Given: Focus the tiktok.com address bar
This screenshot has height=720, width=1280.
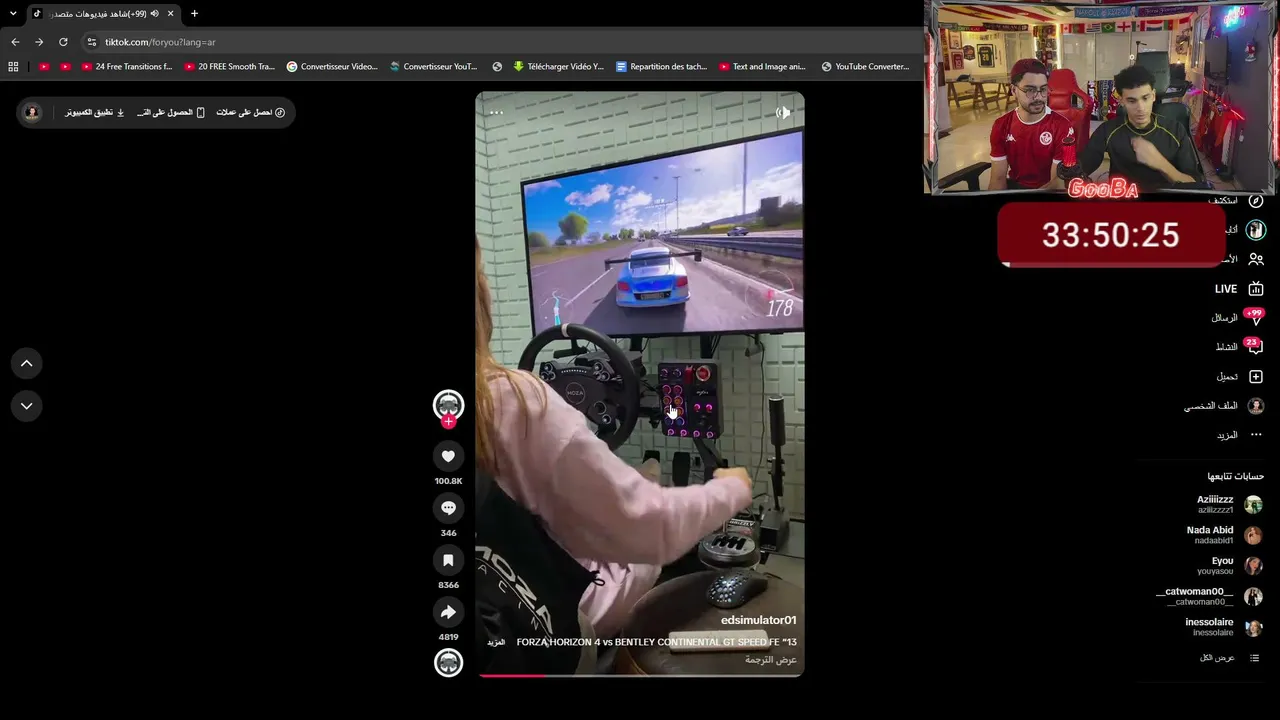Looking at the screenshot, I should pyautogui.click(x=500, y=42).
